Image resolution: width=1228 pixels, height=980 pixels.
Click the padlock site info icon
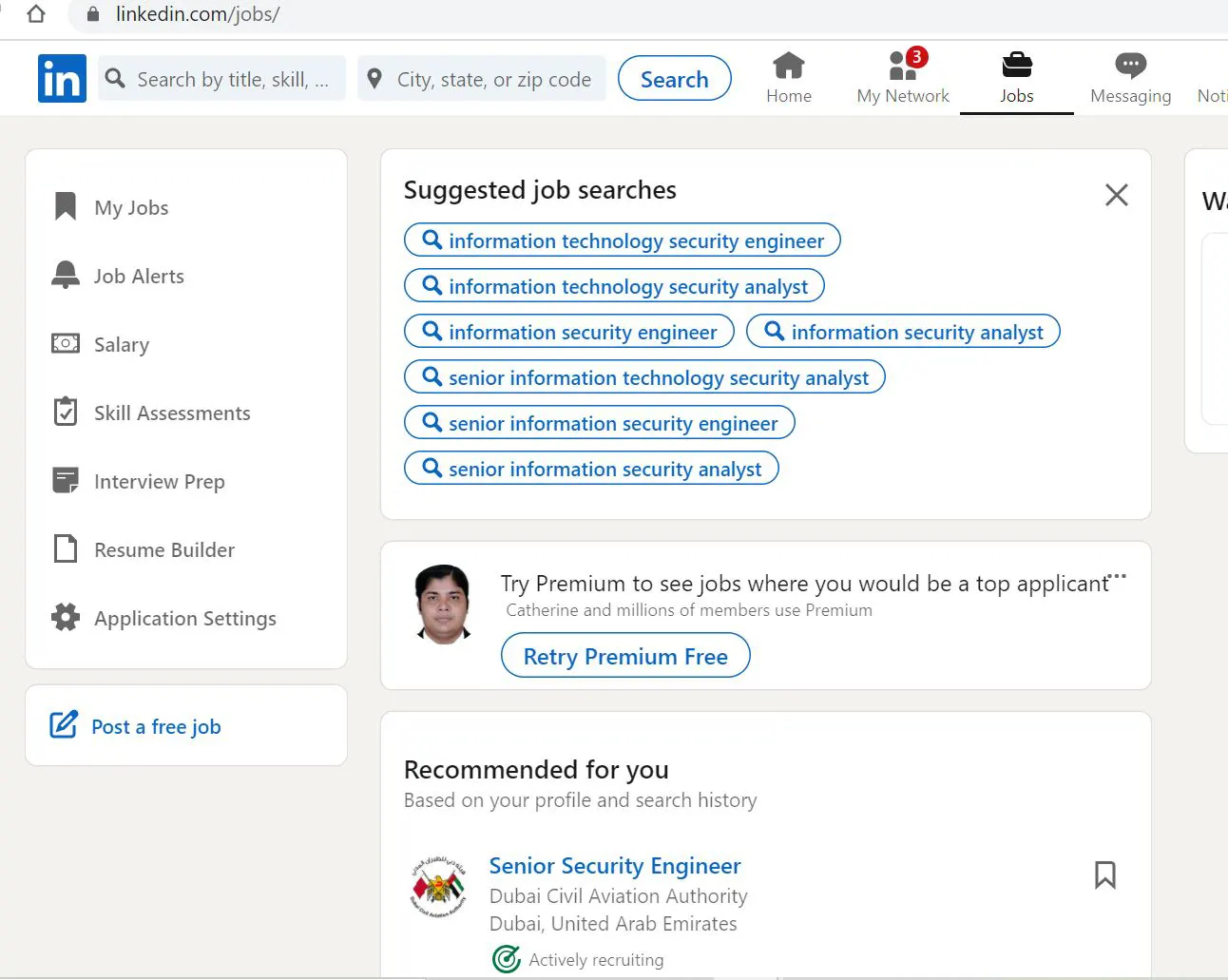coord(93,14)
